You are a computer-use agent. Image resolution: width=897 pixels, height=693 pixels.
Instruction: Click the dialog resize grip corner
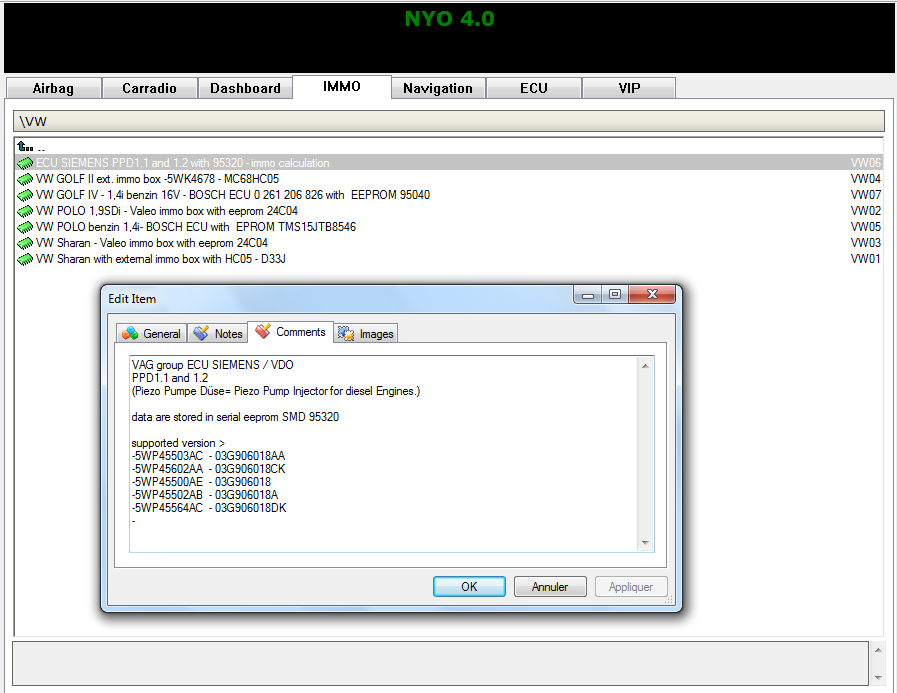[669, 600]
